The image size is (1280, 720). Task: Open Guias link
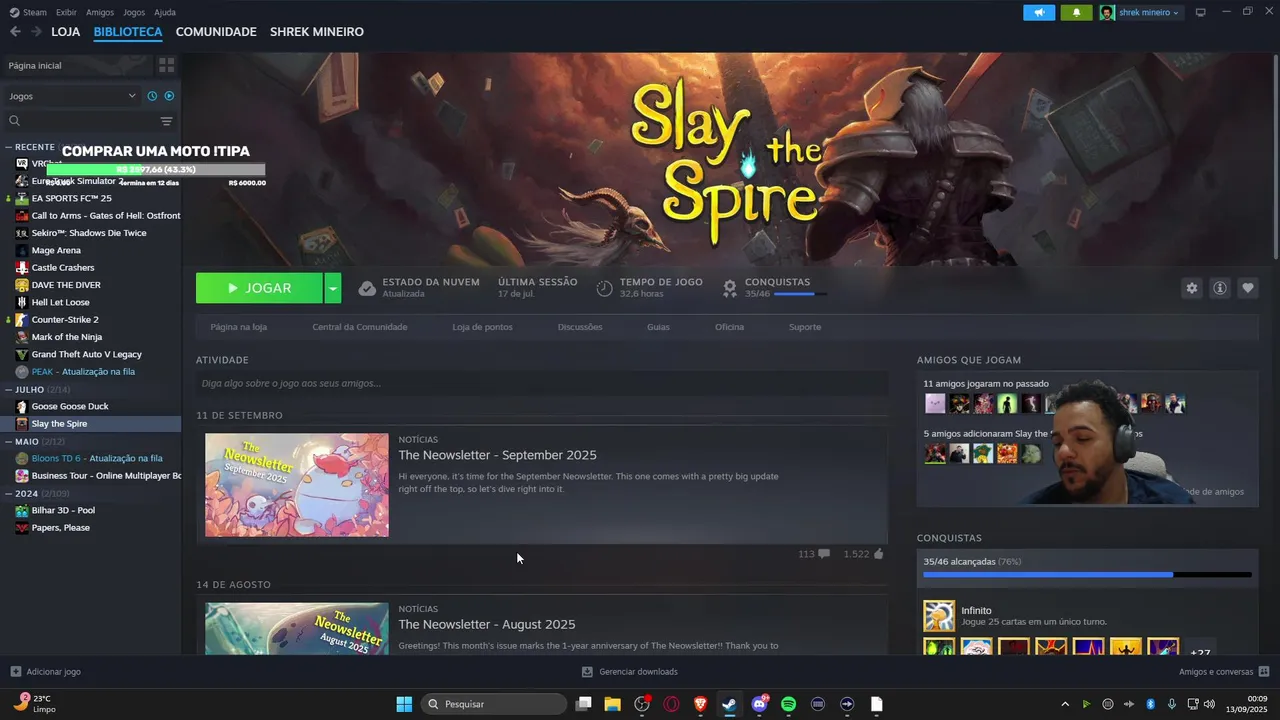[x=658, y=327]
